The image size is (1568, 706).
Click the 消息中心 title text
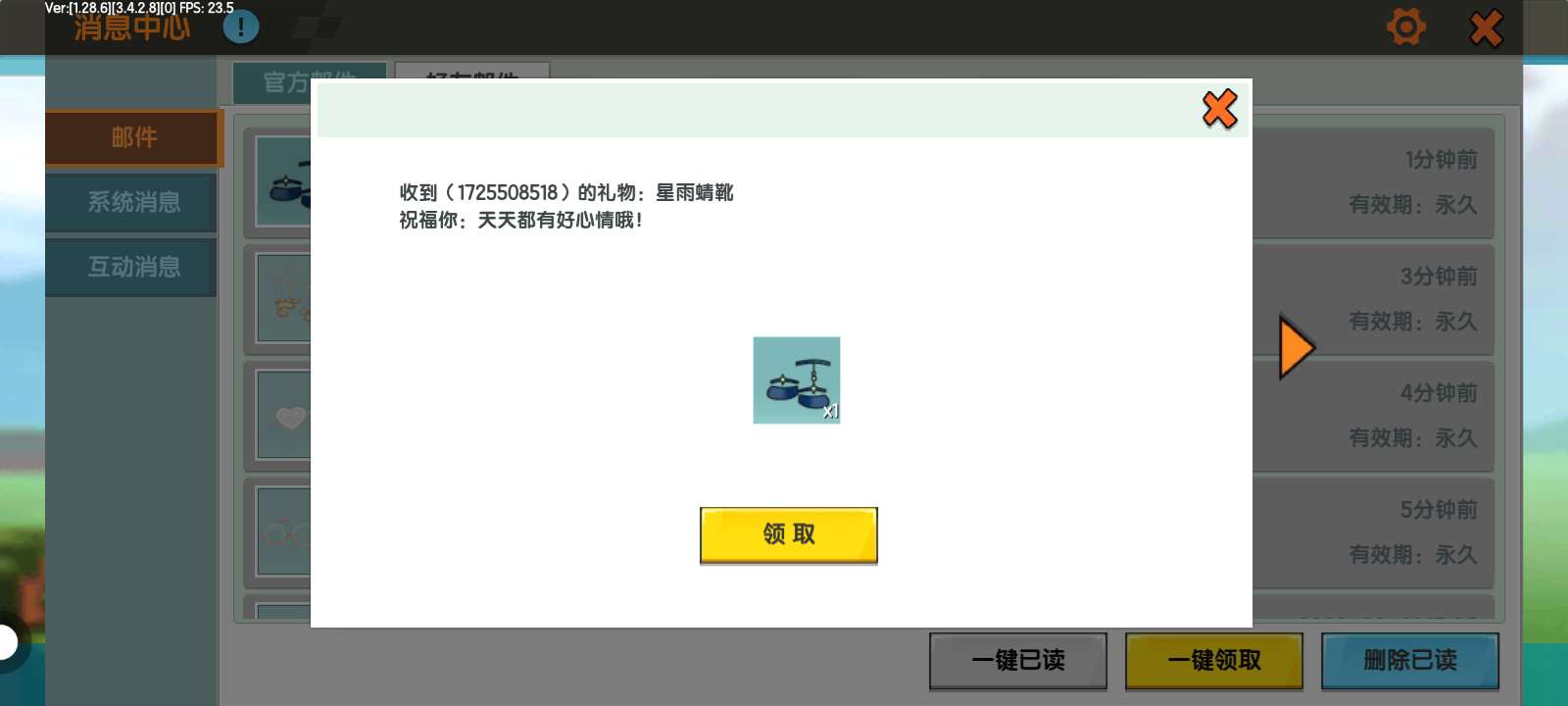tap(132, 27)
